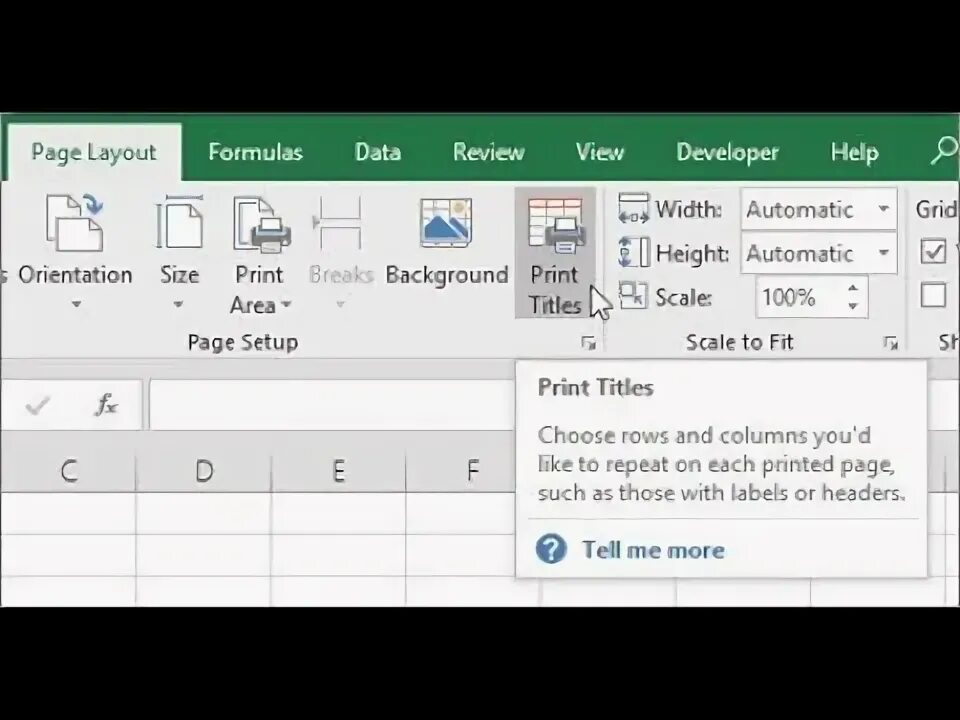Click the formula bar Enter checkmark

tap(37, 405)
